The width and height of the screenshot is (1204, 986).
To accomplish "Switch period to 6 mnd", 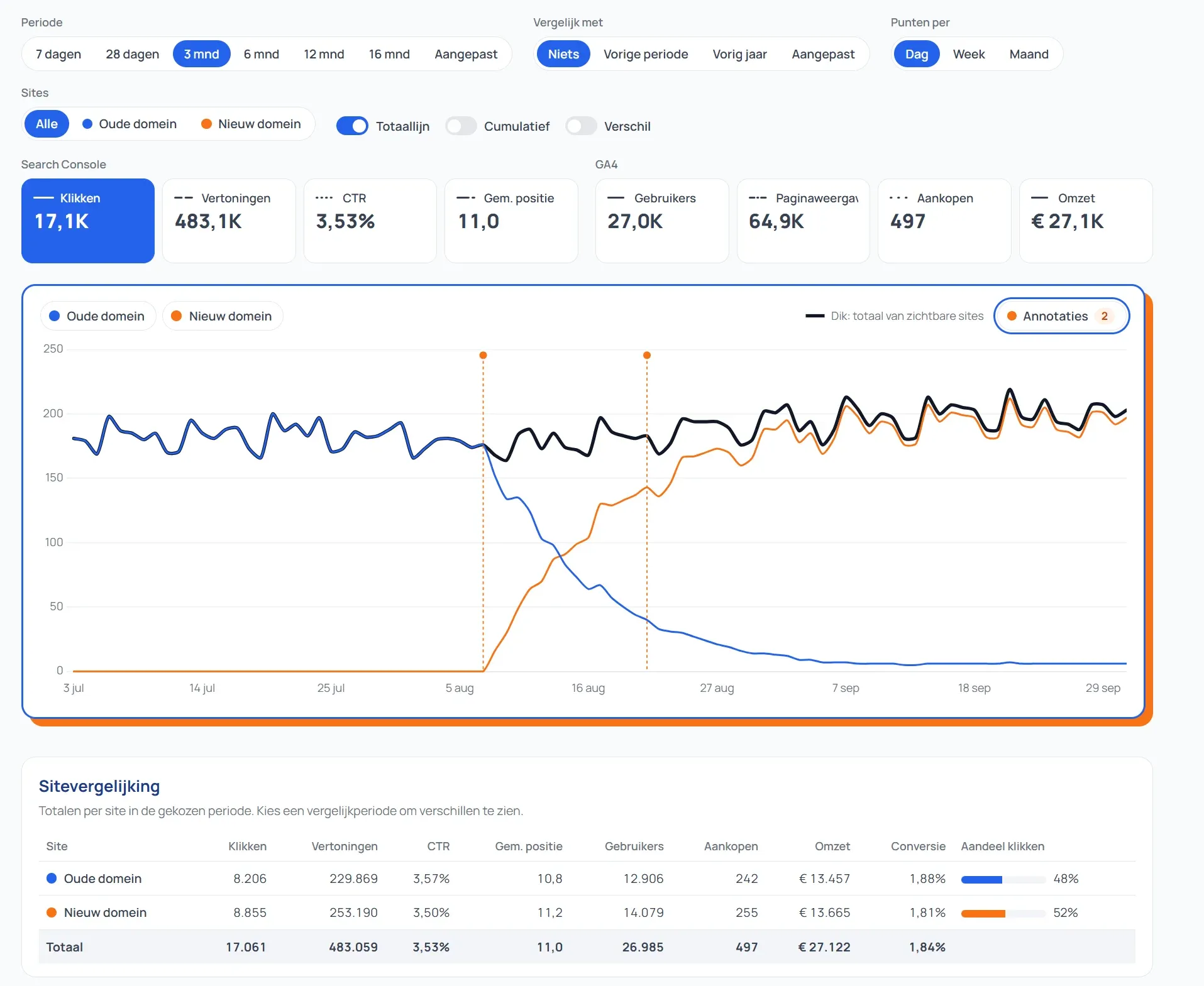I will point(262,54).
